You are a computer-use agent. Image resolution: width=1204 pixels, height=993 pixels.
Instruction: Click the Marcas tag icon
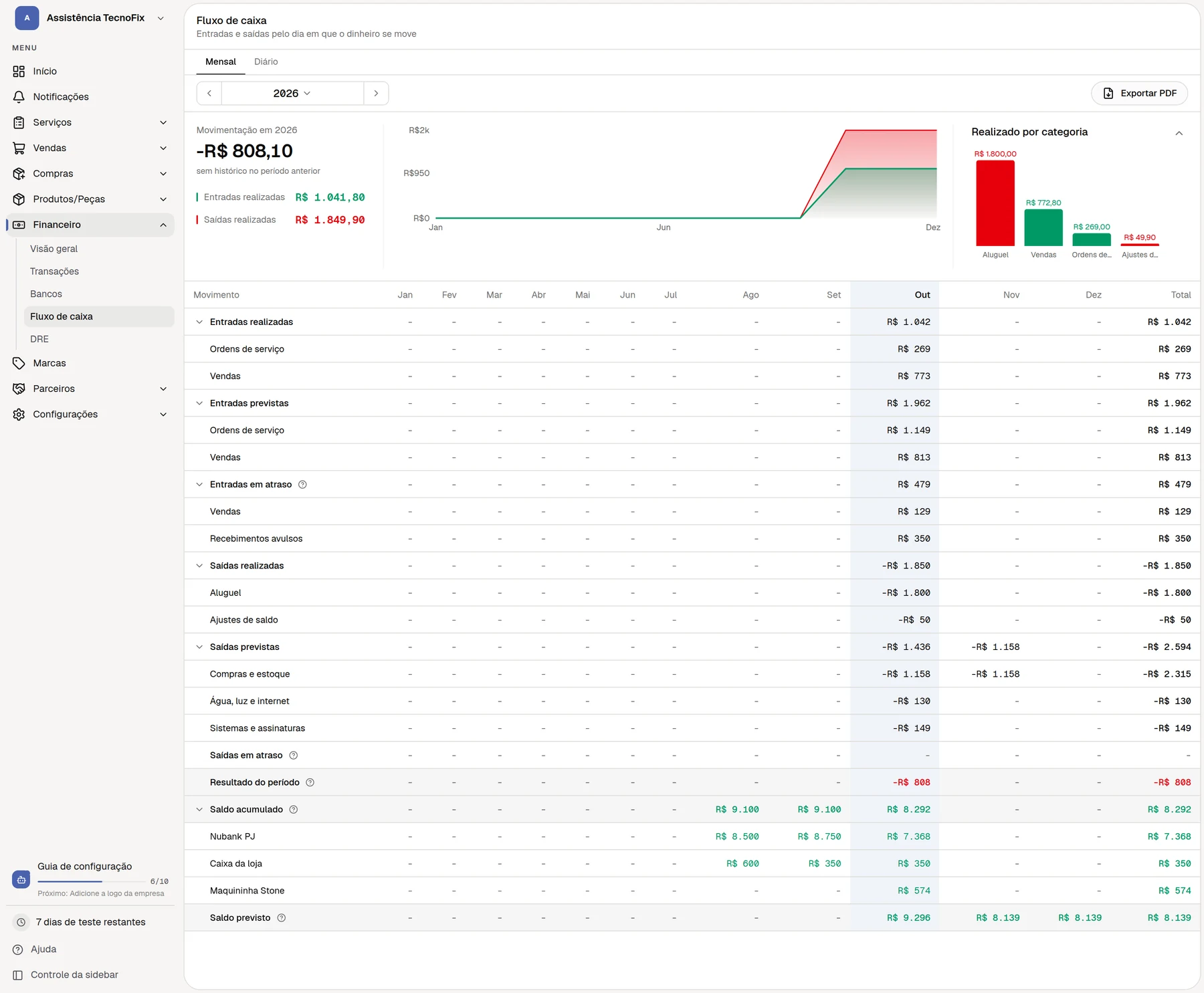pos(19,363)
